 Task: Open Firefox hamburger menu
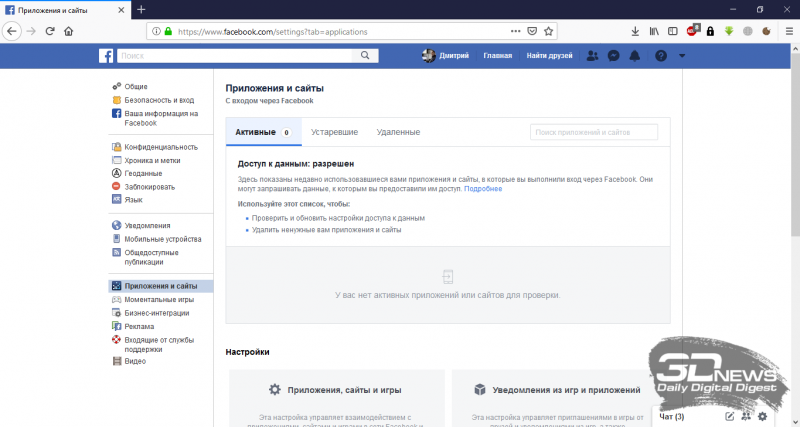click(789, 32)
